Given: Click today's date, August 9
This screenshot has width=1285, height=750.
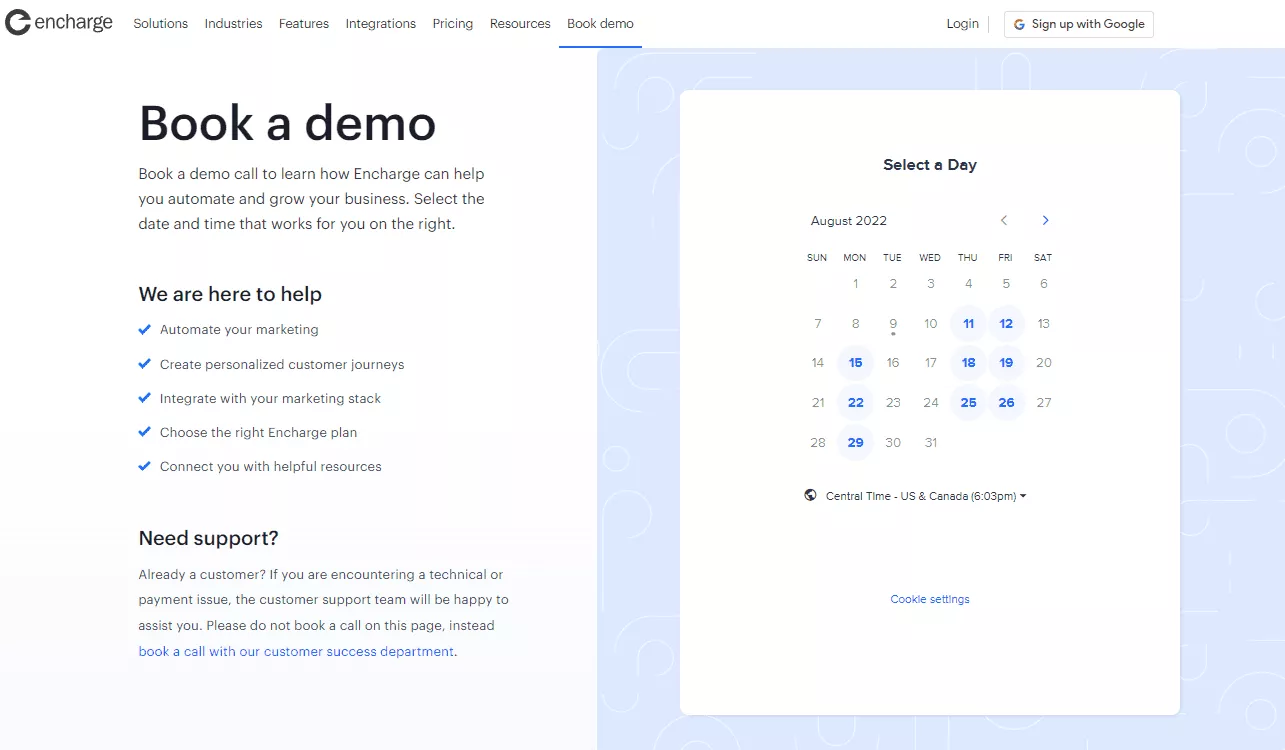Looking at the screenshot, I should [893, 324].
